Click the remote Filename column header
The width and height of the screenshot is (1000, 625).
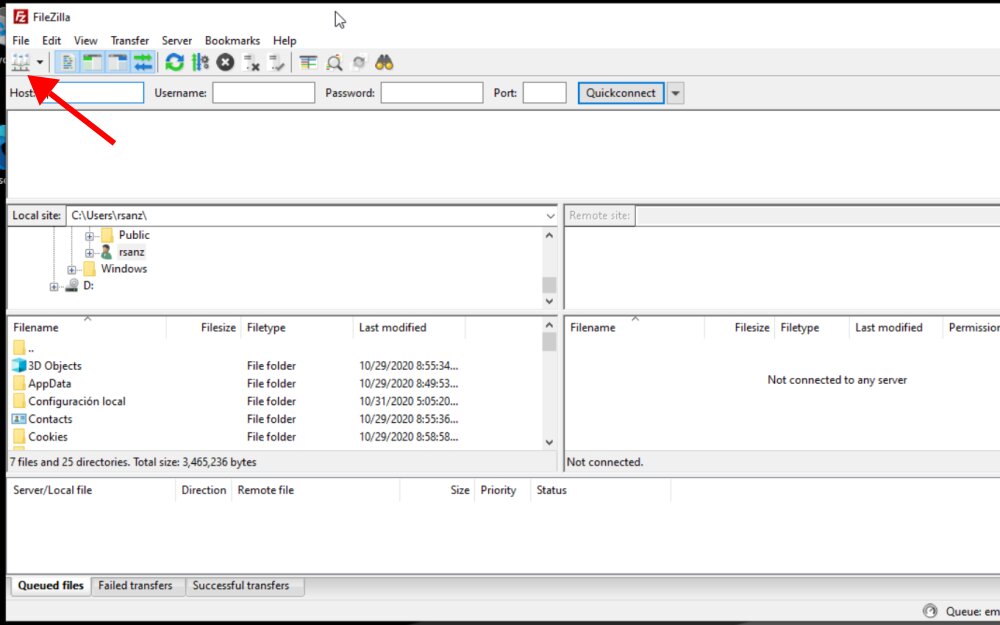(x=635, y=328)
